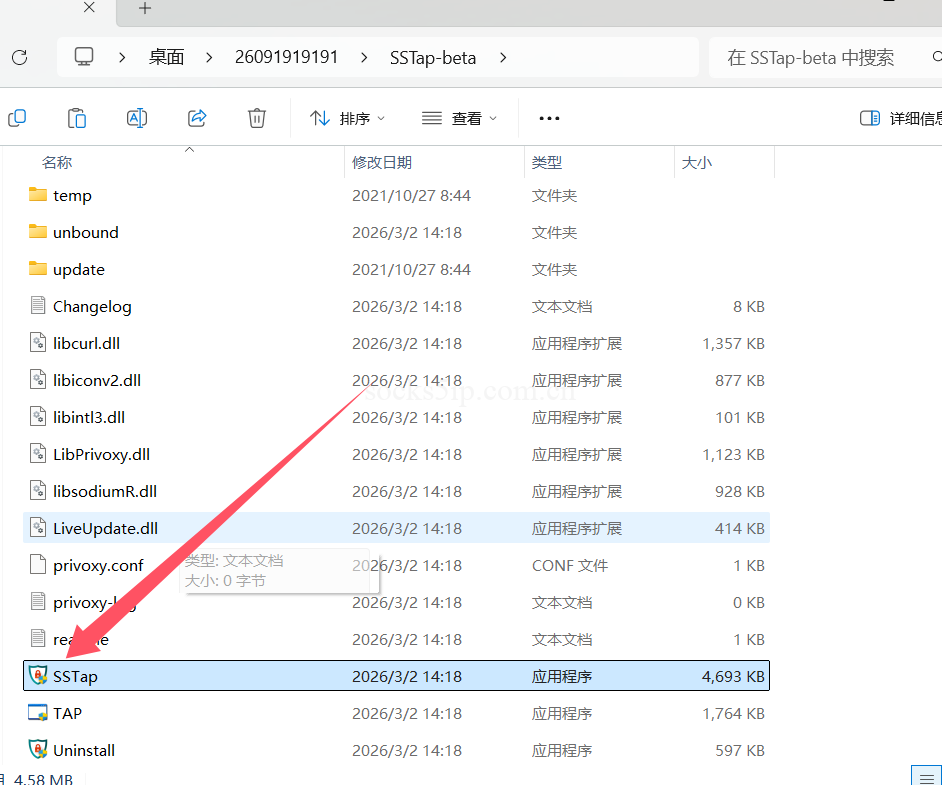Image resolution: width=942 pixels, height=785 pixels.
Task: Sort by 修改日期 column header
Action: 382,162
